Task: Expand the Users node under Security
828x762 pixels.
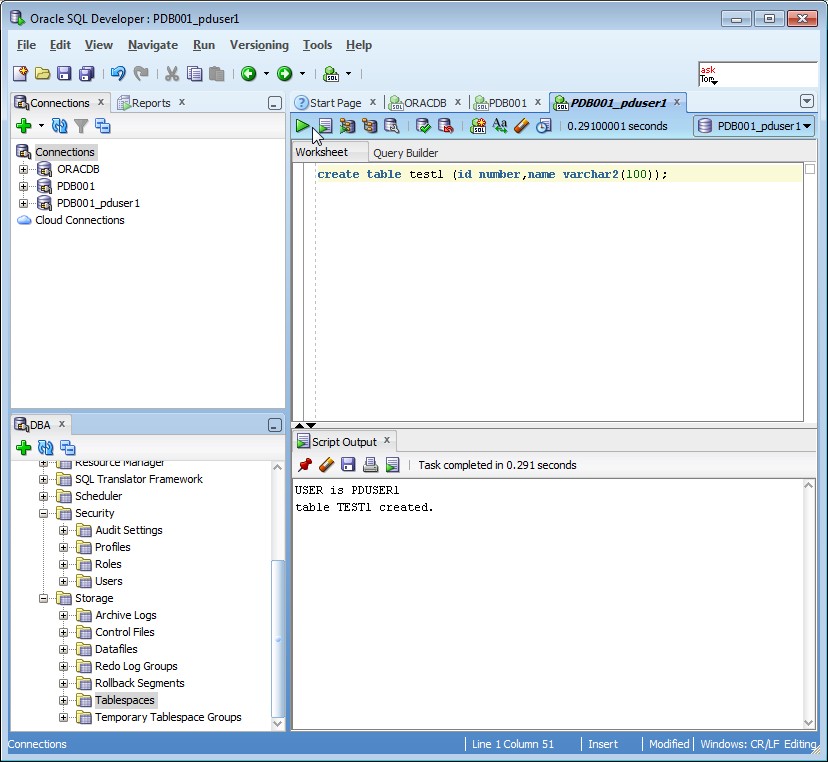Action: tap(64, 581)
